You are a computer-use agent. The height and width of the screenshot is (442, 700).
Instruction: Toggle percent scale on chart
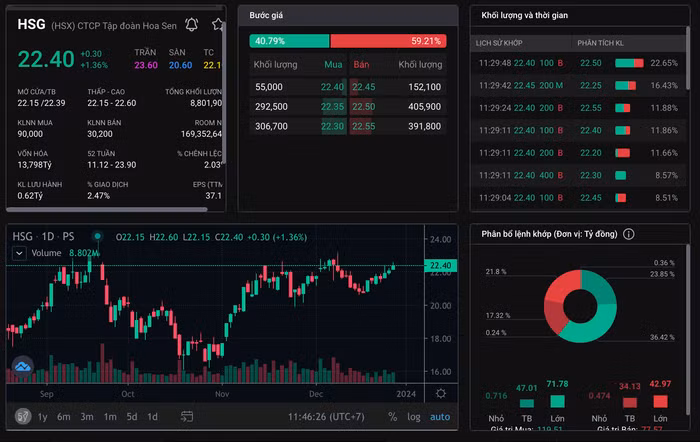(x=390, y=416)
